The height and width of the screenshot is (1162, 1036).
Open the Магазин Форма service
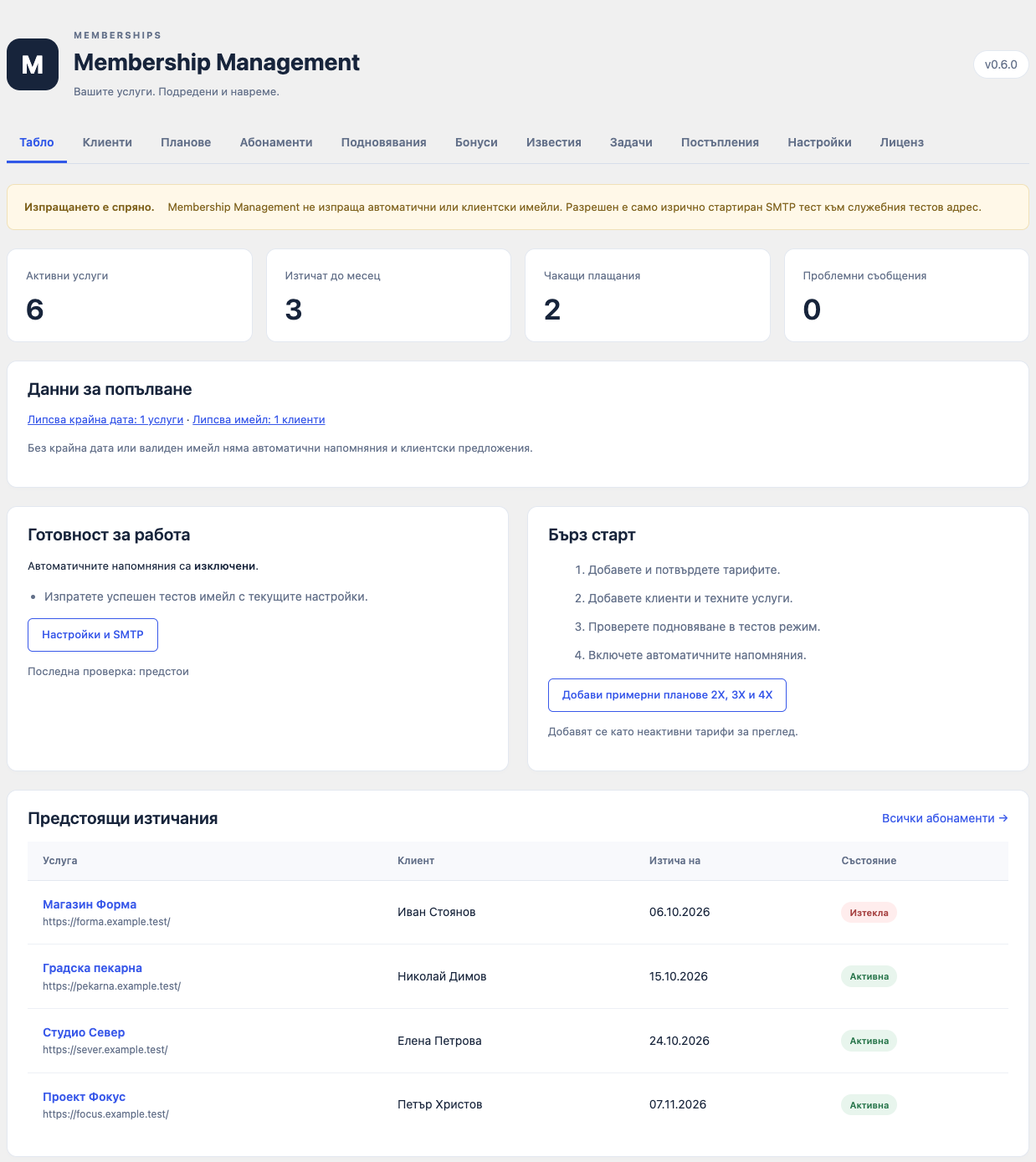pos(90,904)
